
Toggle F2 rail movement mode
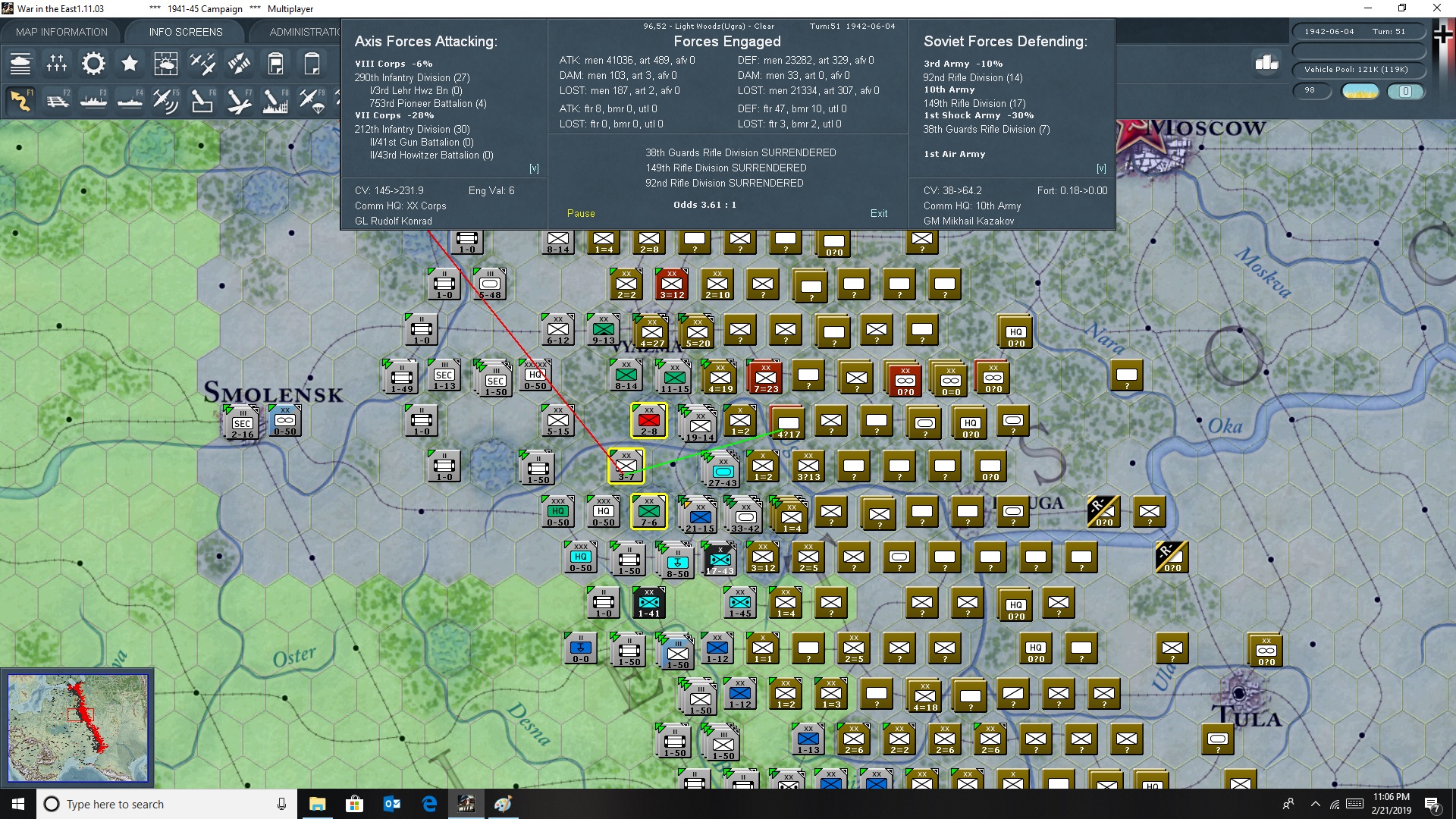tap(57, 100)
